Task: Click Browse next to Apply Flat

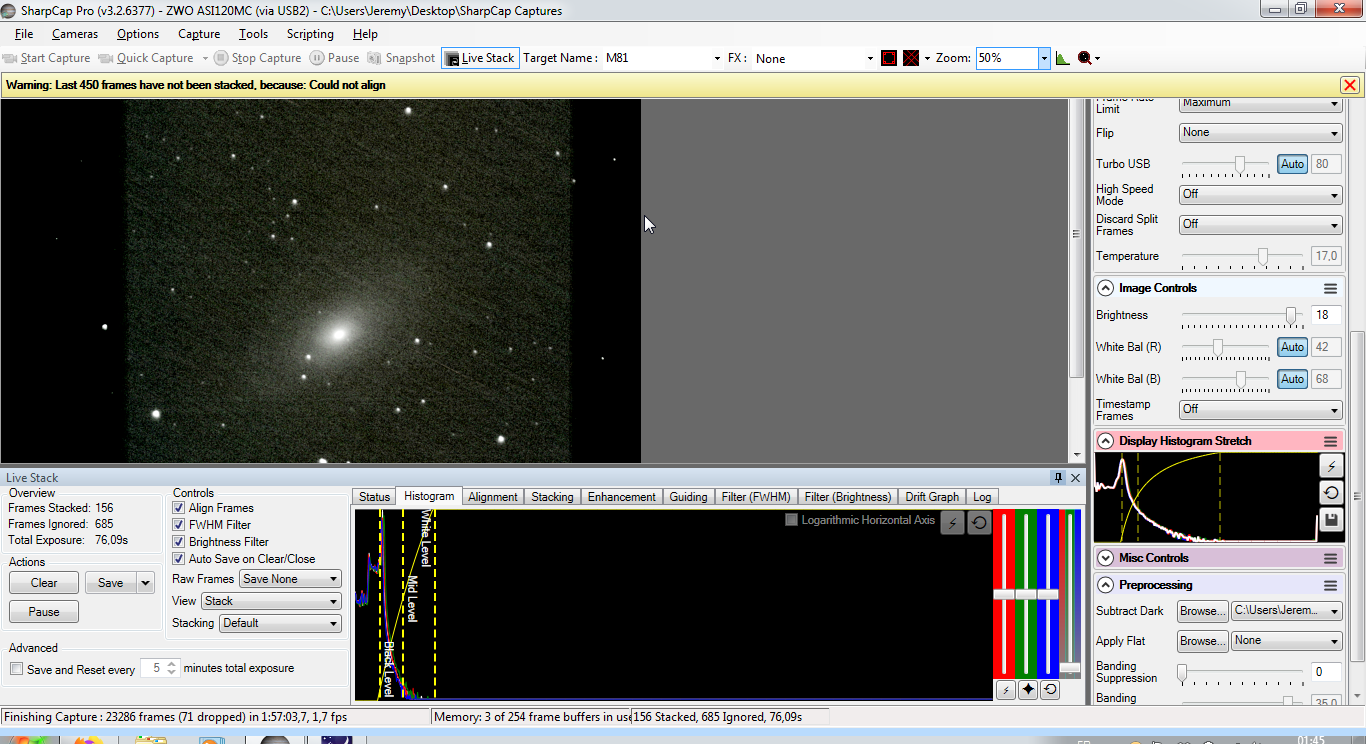Action: 1201,641
